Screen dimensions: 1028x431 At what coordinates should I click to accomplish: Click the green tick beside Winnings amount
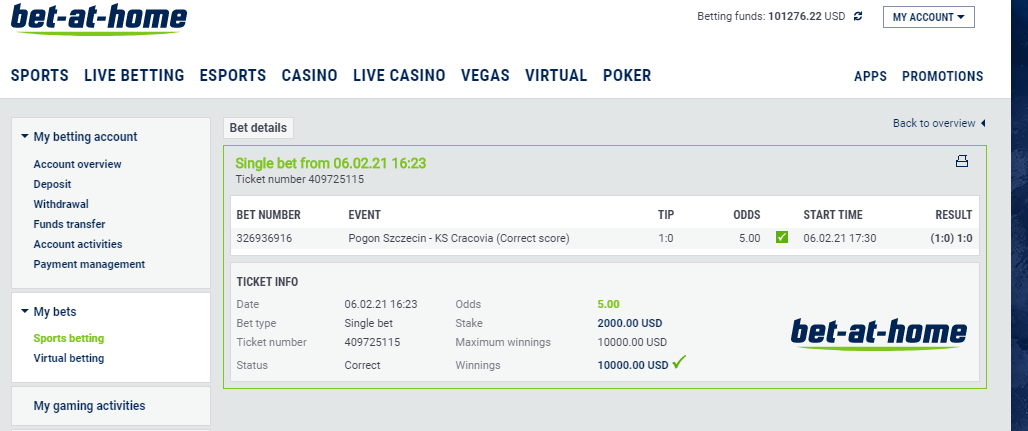point(679,361)
